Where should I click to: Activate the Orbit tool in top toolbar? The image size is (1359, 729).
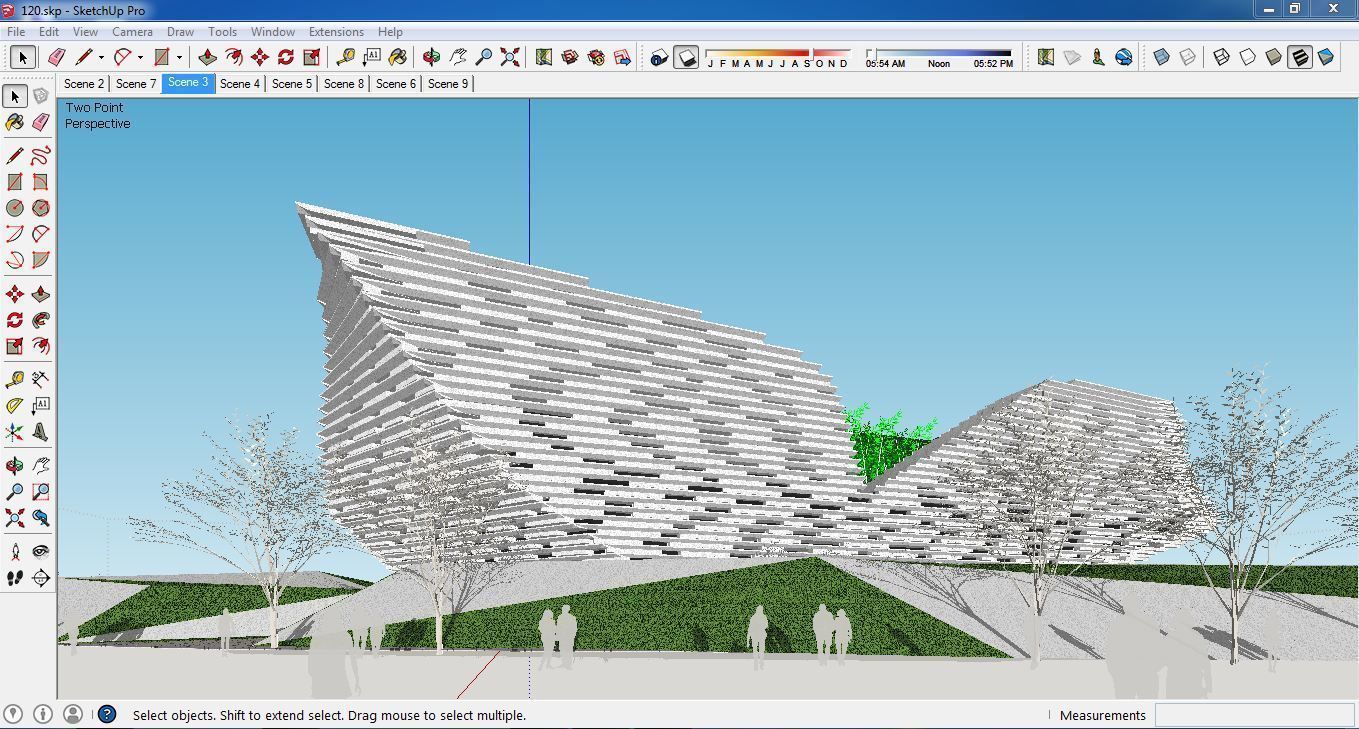click(431, 57)
